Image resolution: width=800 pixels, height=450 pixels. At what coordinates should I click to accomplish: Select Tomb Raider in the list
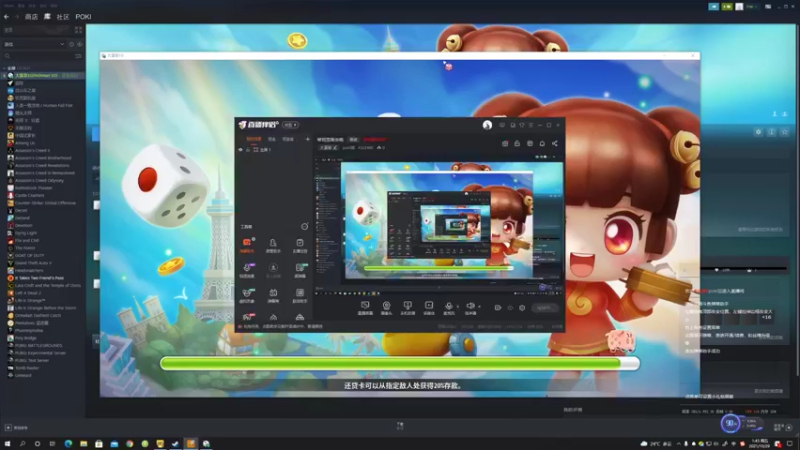(27, 368)
